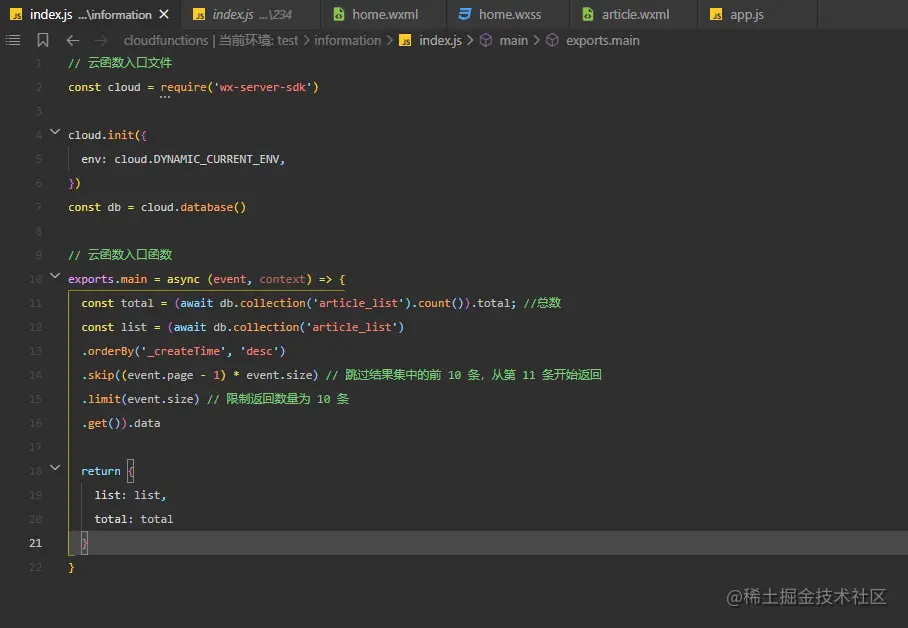
Task: Collapse the cloud.init block fold arrow
Action: point(55,132)
